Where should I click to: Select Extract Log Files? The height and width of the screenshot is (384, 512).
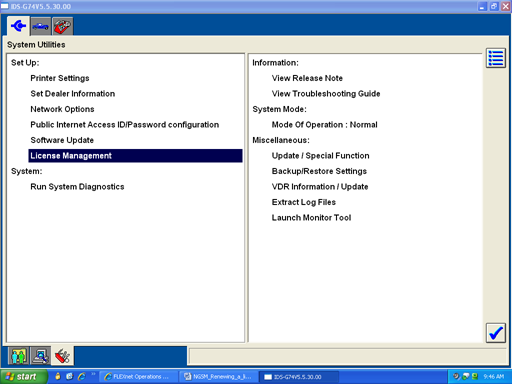point(304,202)
